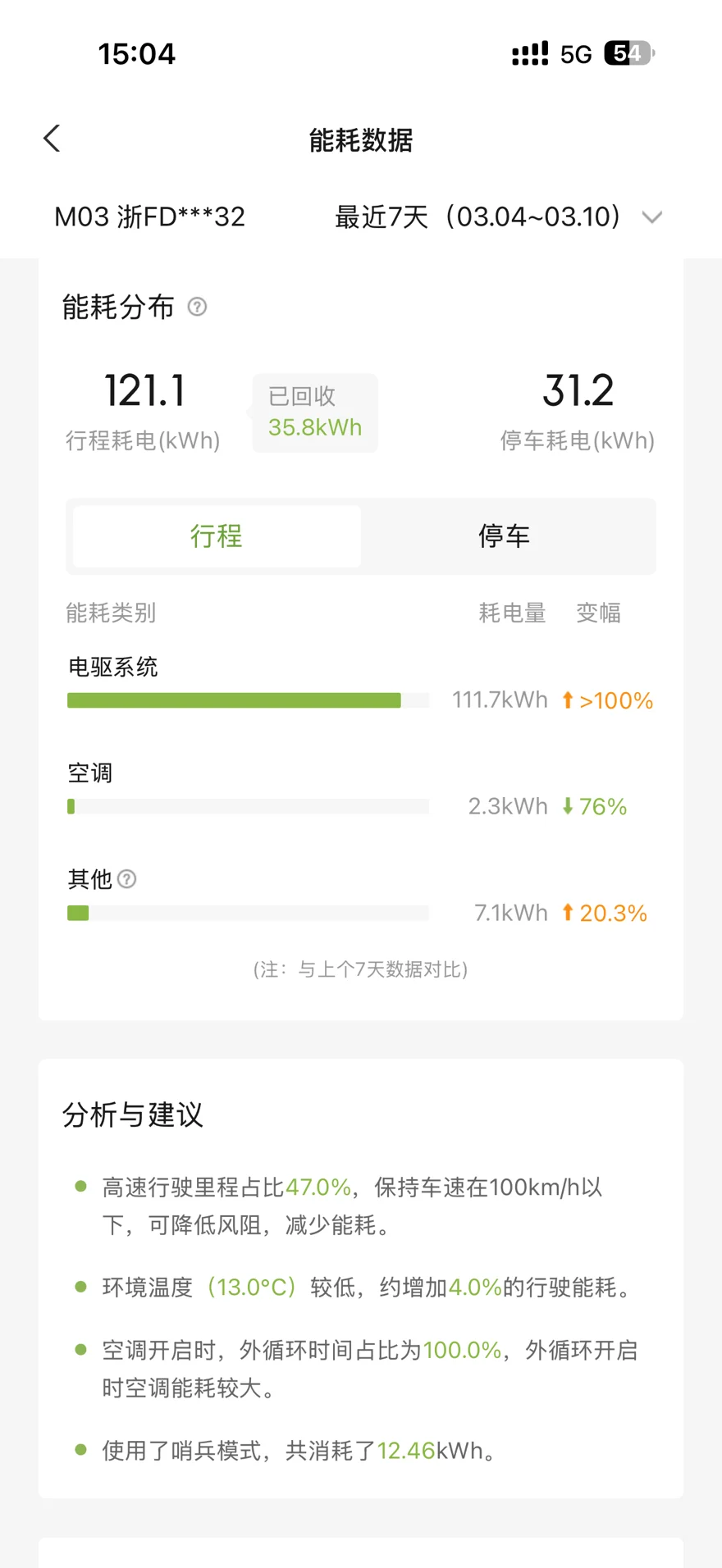Expand the date range dropdown chevron
Image resolution: width=722 pixels, height=1568 pixels.
point(652,217)
